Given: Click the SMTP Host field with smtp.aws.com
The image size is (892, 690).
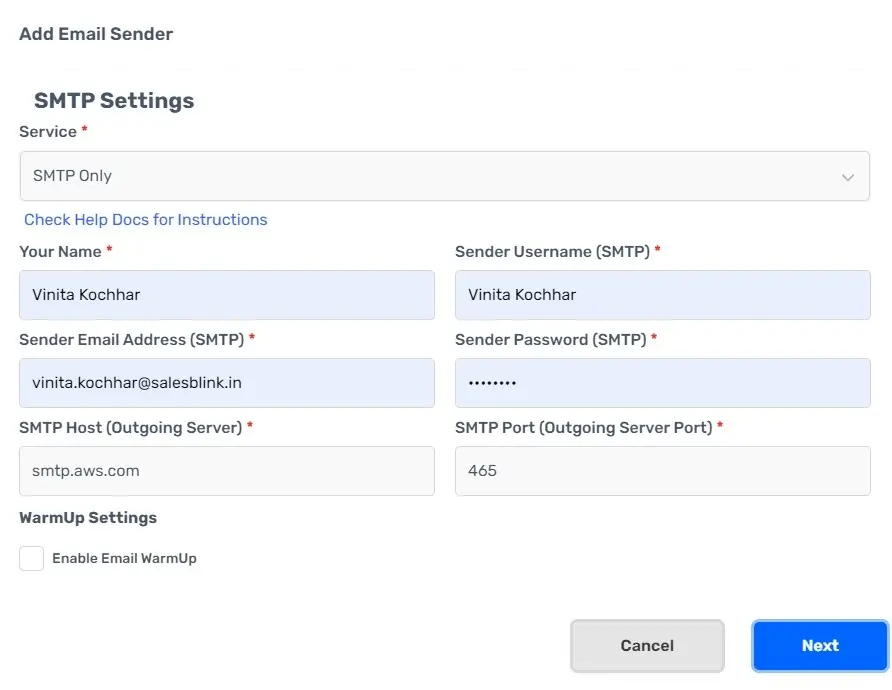Looking at the screenshot, I should [x=227, y=471].
